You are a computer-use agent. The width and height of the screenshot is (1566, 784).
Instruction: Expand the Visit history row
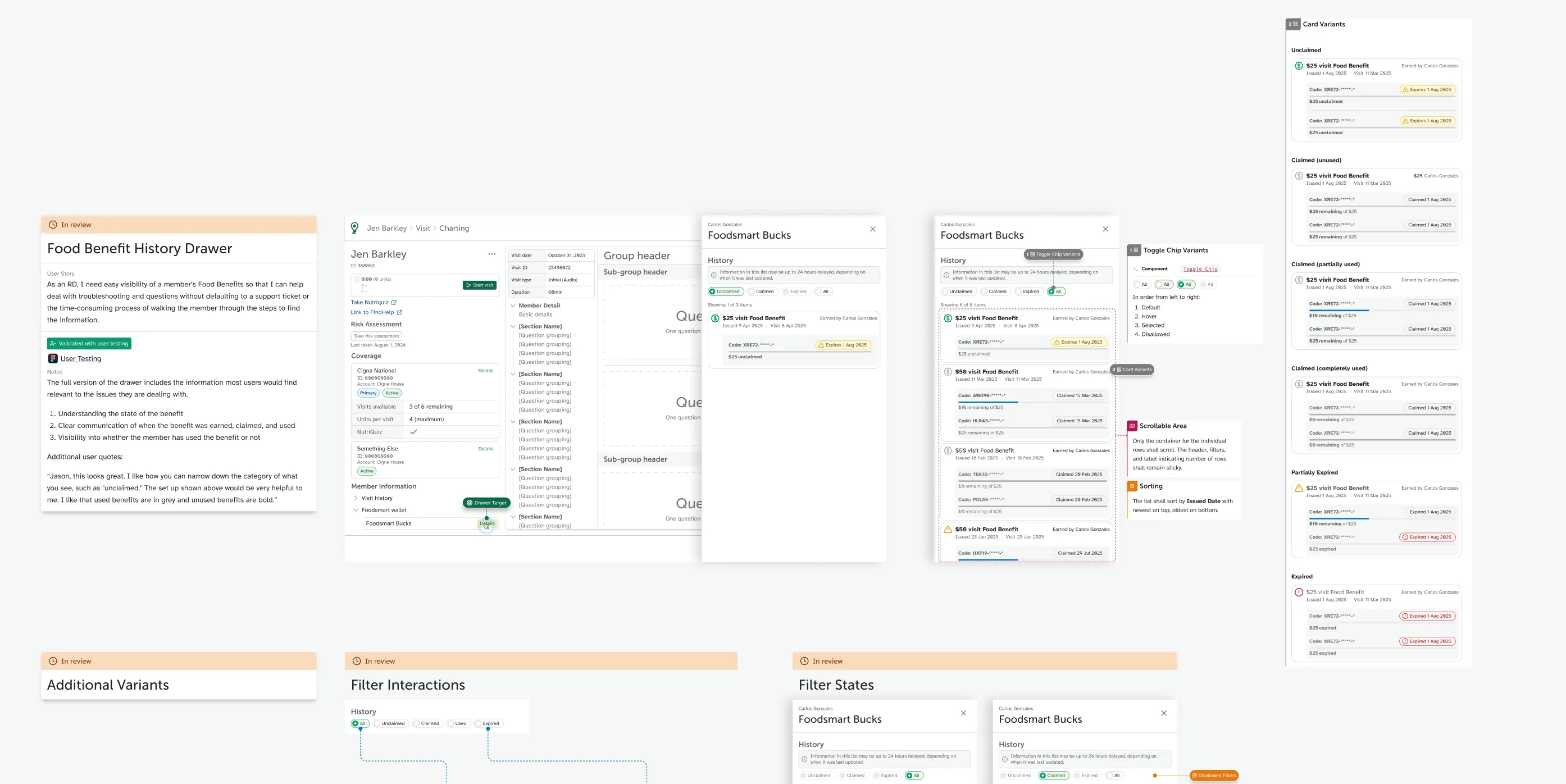click(356, 498)
